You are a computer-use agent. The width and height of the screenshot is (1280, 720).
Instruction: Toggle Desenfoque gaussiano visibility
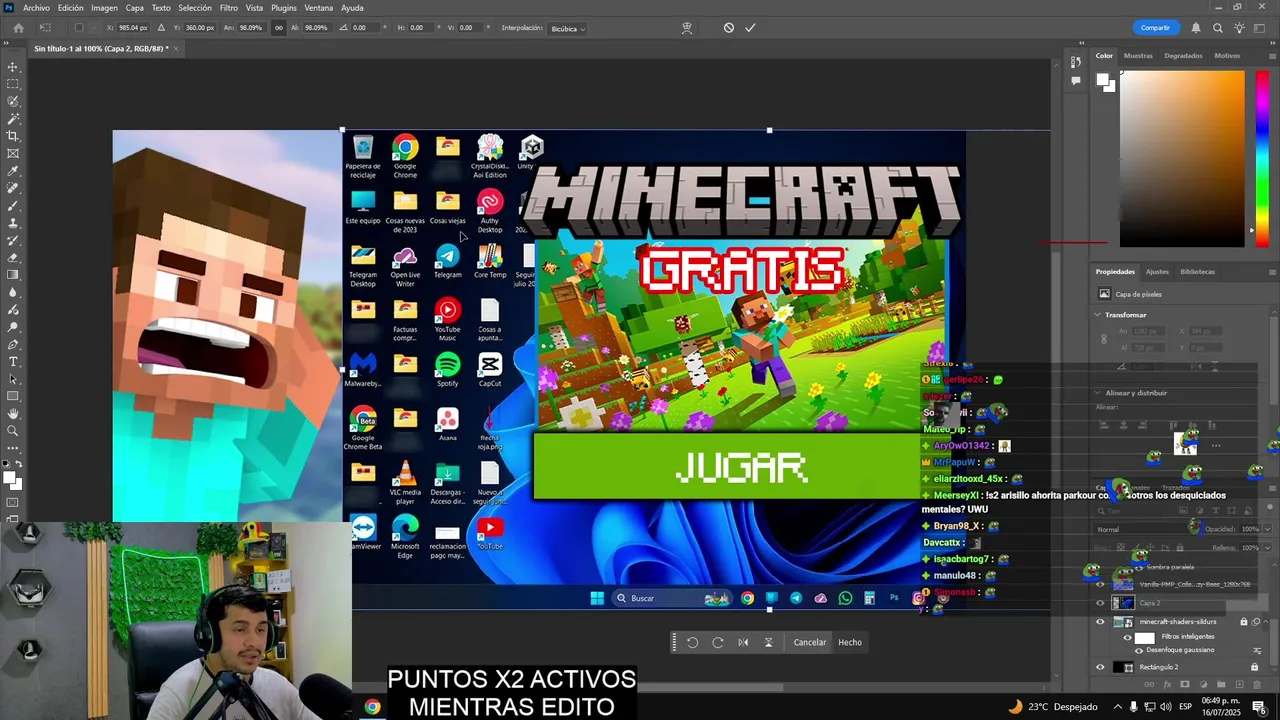1139,650
